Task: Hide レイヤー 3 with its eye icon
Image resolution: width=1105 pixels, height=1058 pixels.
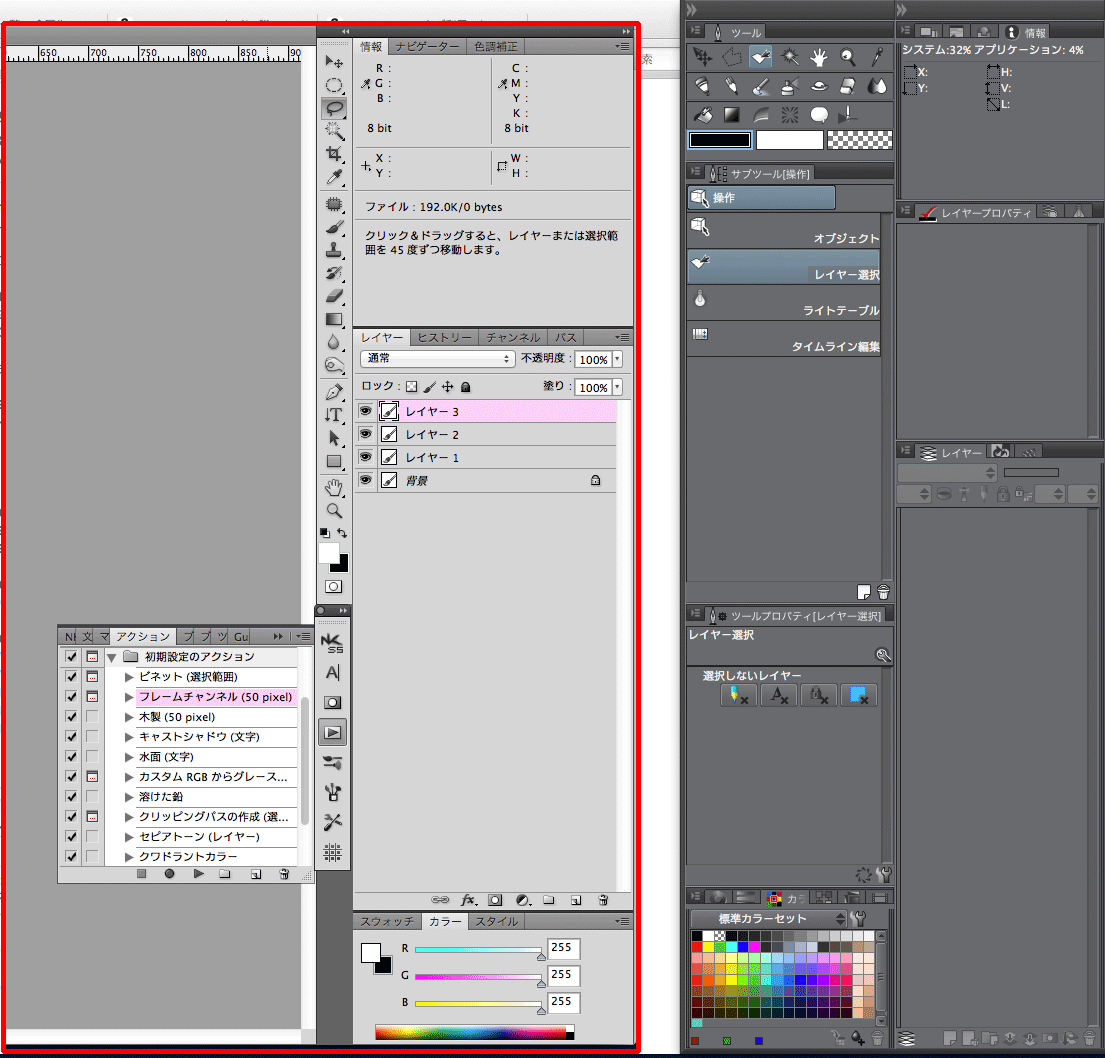Action: (365, 411)
